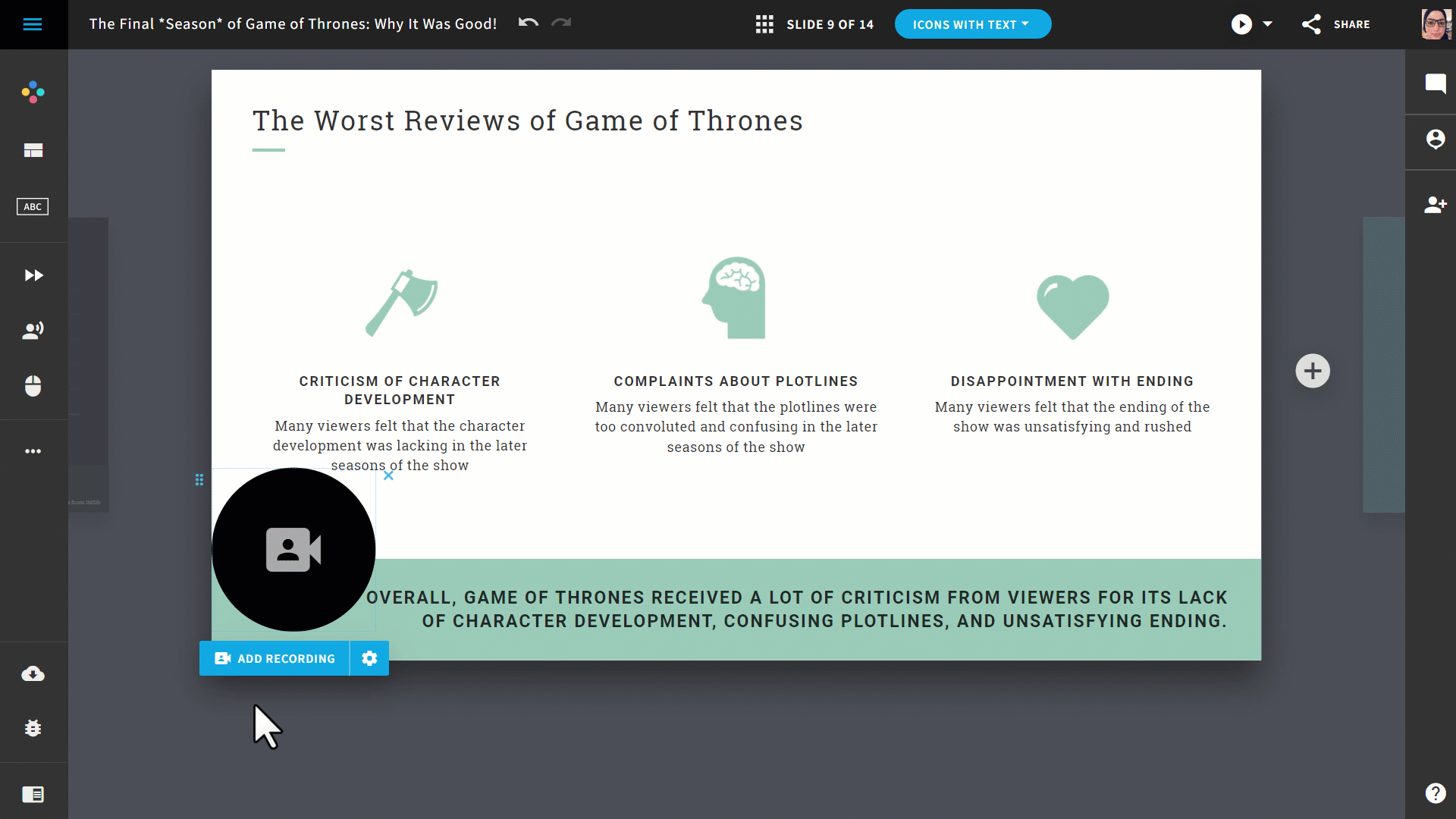Click the Share button
1456x819 pixels.
(x=1336, y=24)
